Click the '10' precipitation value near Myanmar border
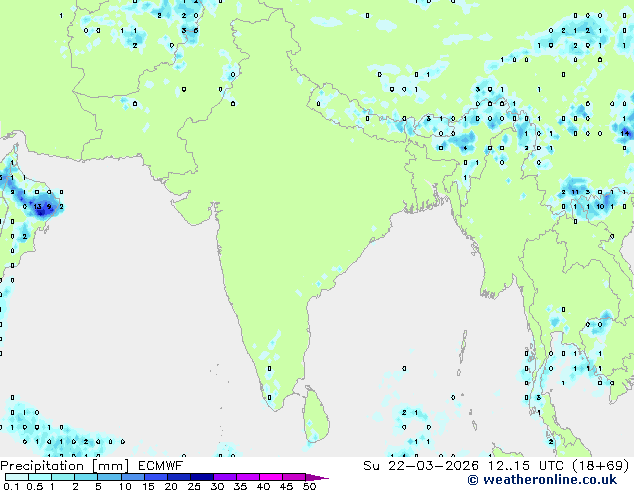 (x=600, y=207)
